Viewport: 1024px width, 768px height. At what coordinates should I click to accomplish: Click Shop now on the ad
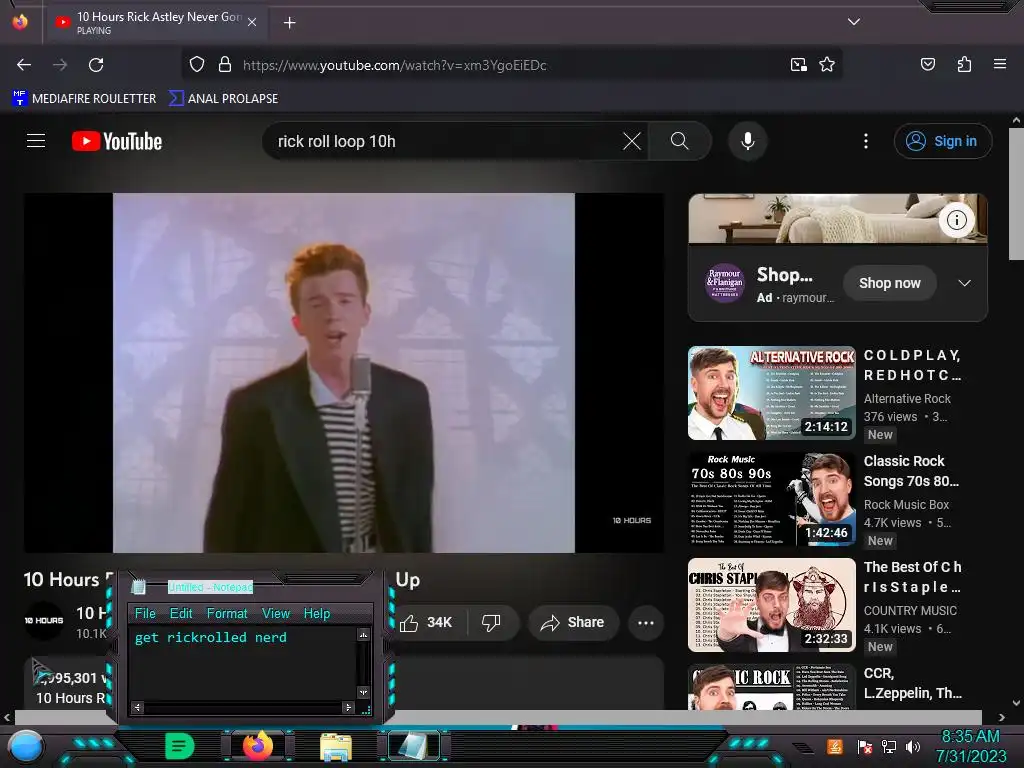coord(889,283)
